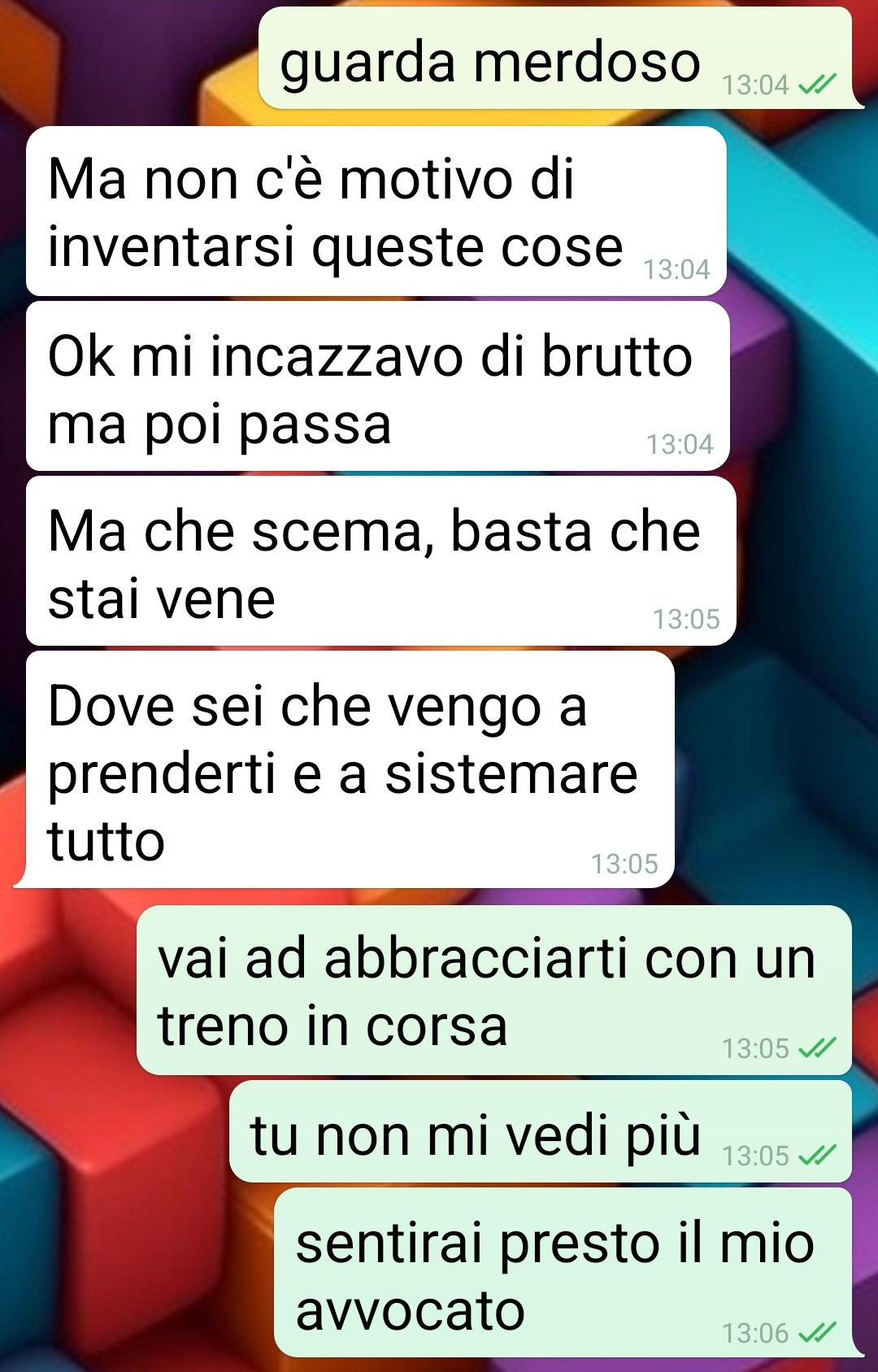
Task: Tap double checkmark on "il mio avvocato" message
Action: tap(817, 1332)
